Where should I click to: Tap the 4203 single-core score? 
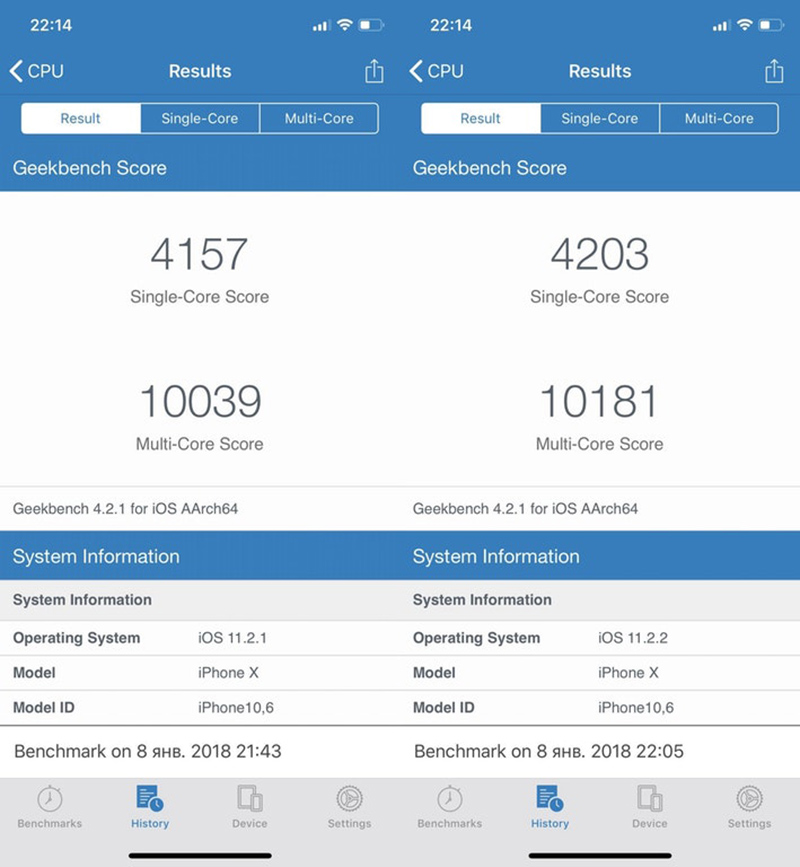click(599, 254)
